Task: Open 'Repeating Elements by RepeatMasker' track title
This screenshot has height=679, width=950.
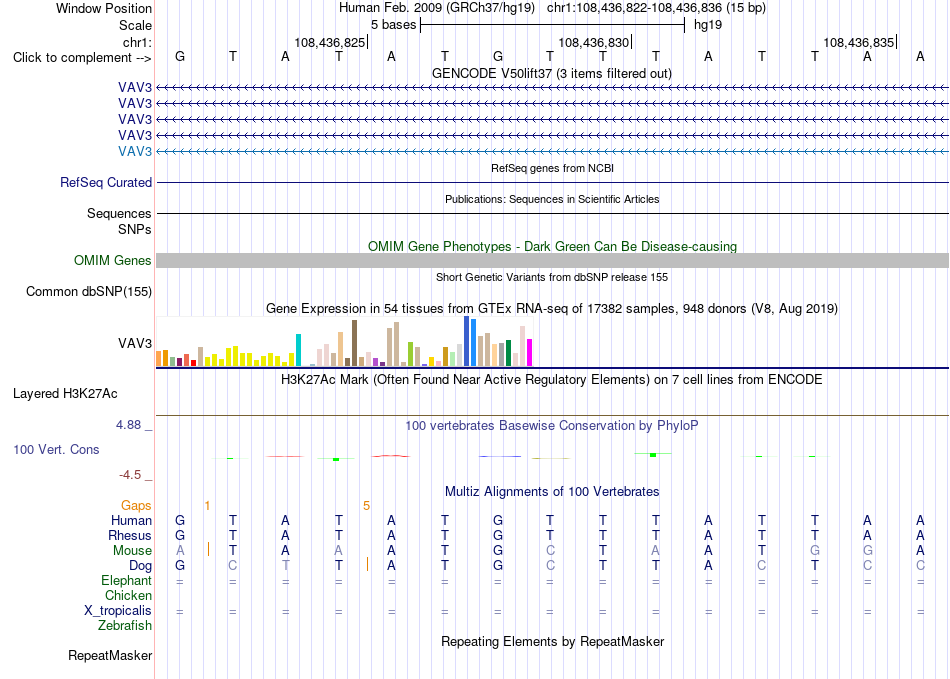Action: [552, 641]
